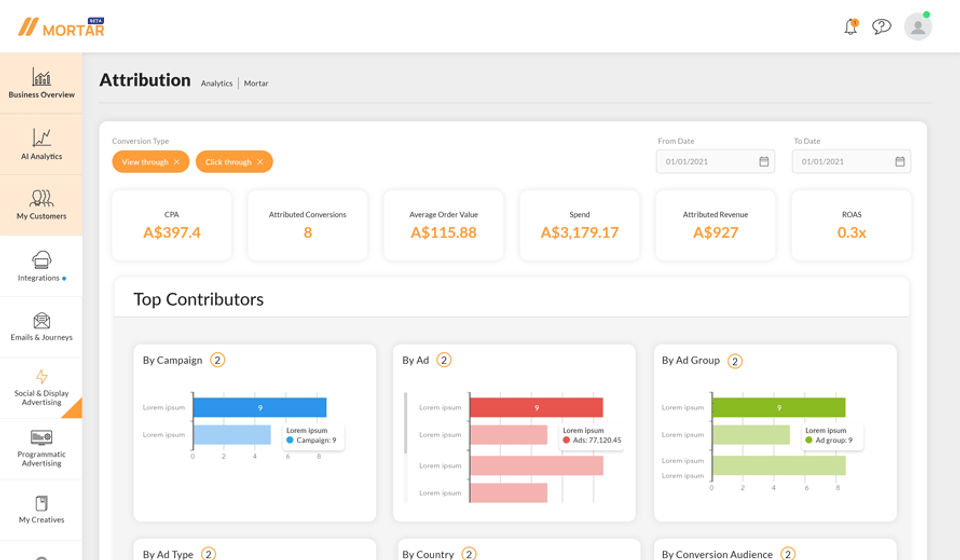Remove the View through filter chip
Image resolution: width=960 pixels, height=560 pixels.
click(176, 162)
